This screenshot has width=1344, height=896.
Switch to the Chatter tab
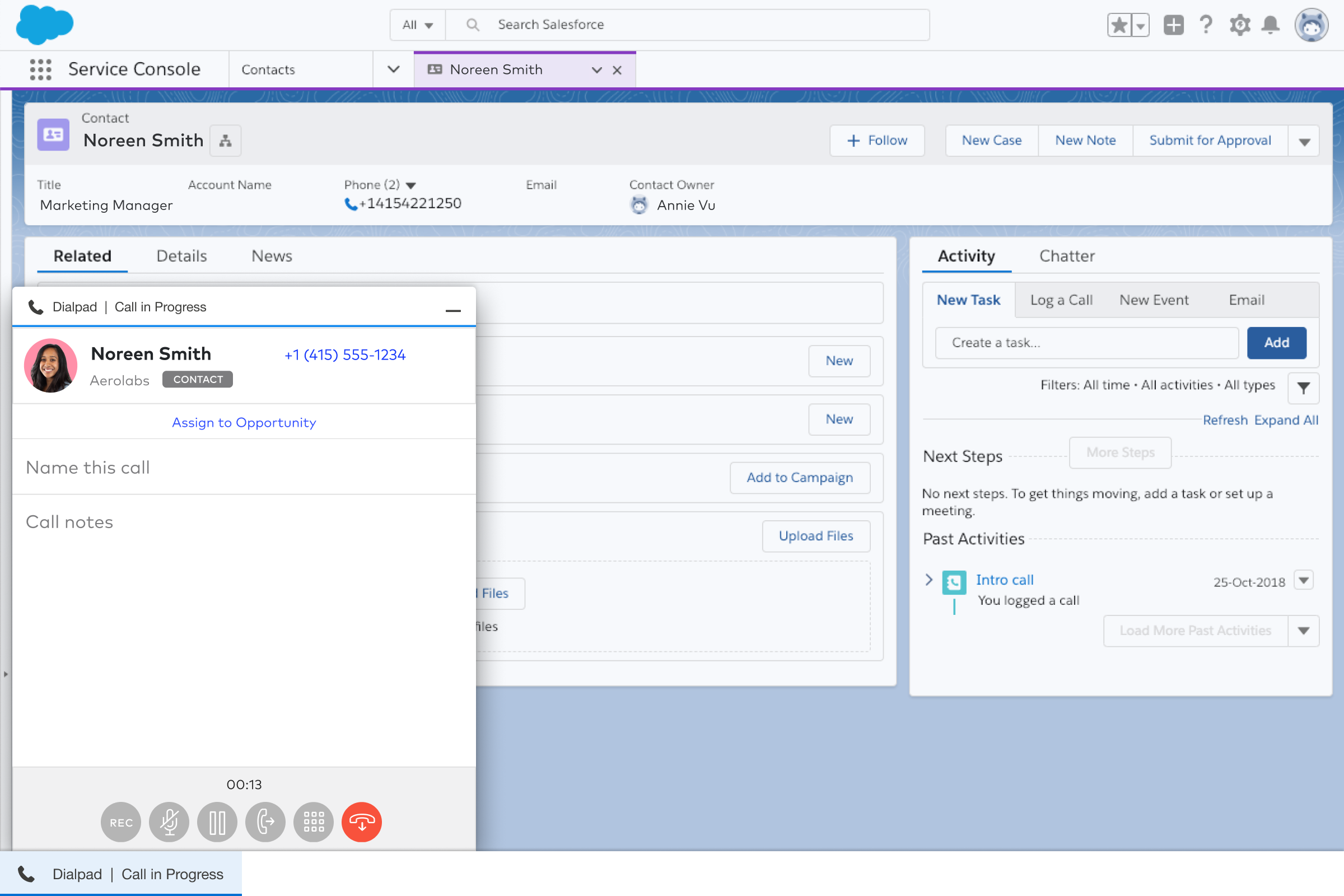point(1067,256)
